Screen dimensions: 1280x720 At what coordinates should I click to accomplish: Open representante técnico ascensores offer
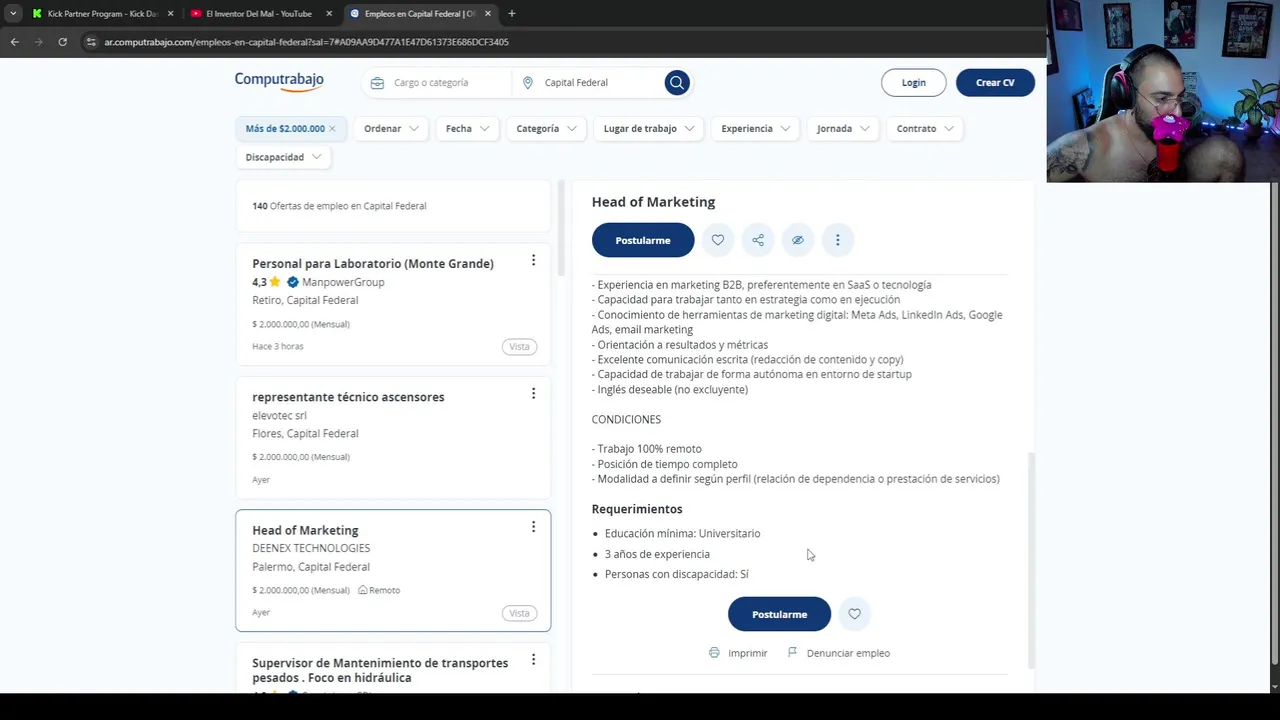pyautogui.click(x=348, y=397)
